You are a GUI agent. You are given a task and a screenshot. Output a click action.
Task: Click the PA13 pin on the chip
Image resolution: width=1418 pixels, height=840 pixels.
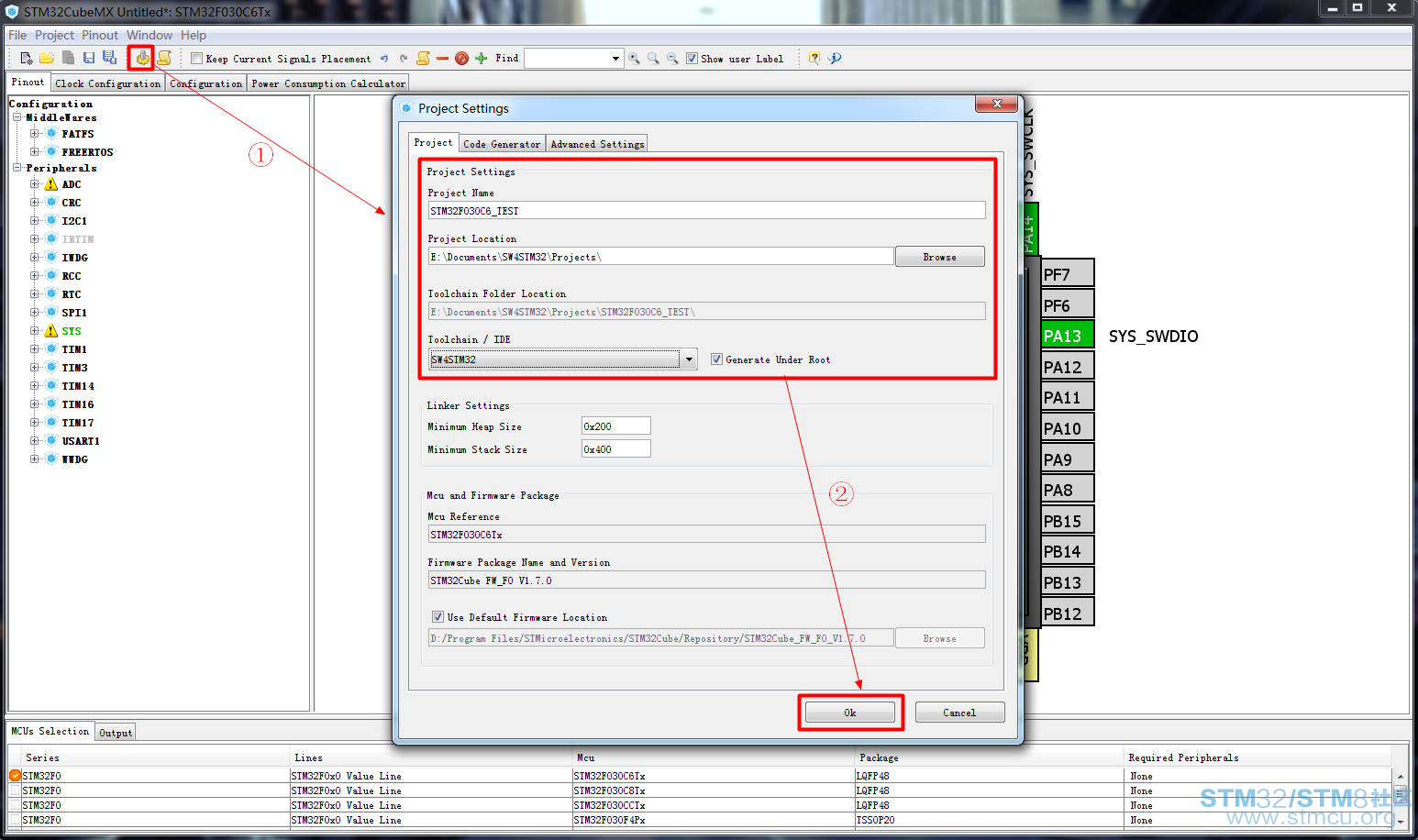pos(1068,336)
